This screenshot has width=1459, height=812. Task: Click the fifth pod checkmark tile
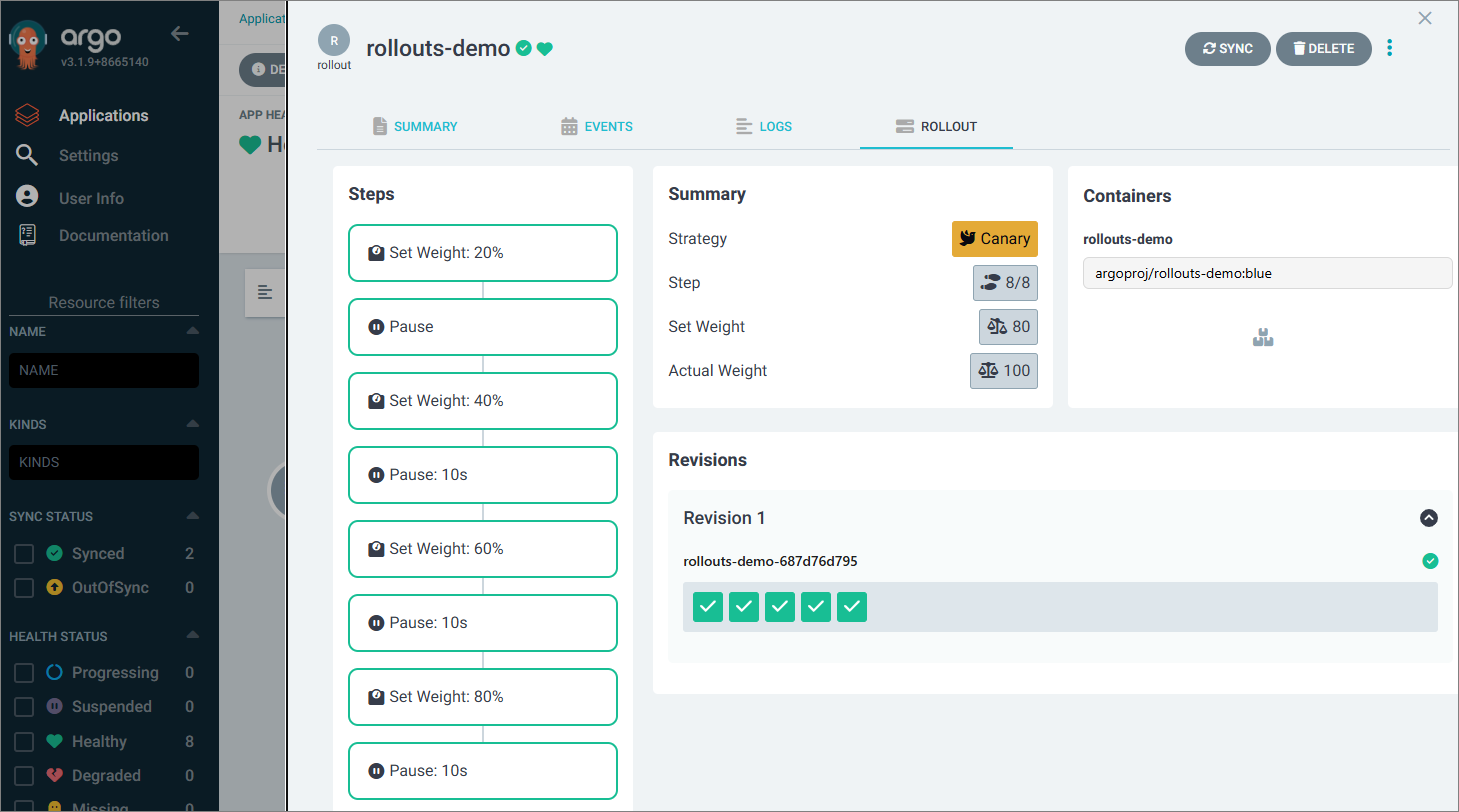click(x=852, y=607)
